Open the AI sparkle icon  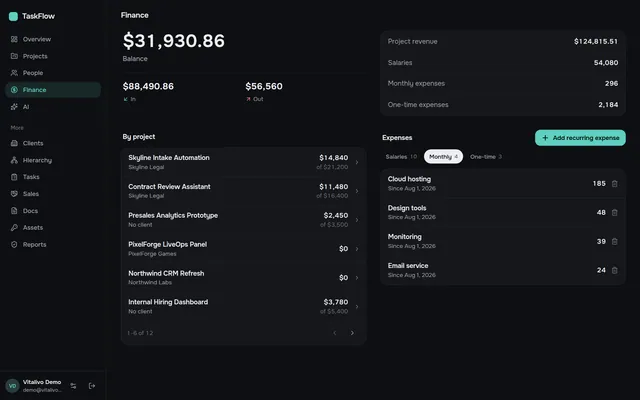pos(14,107)
